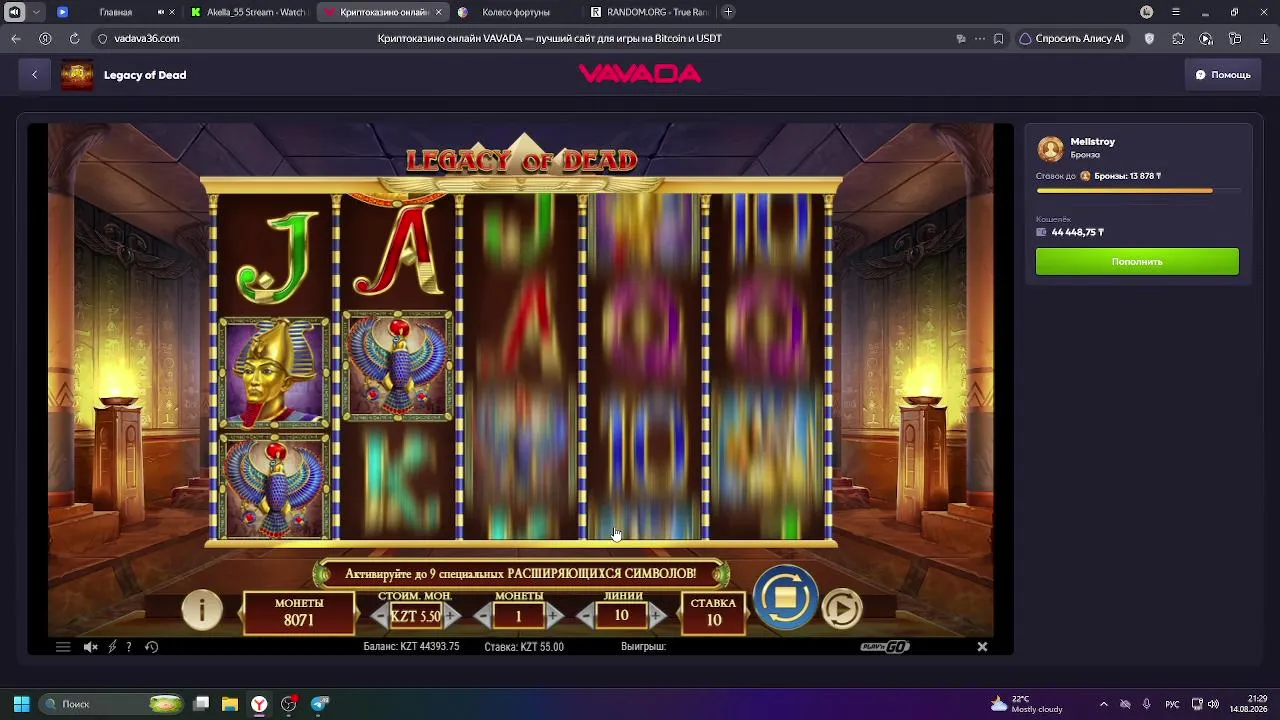The image size is (1280, 720).
Task: Open Yandex Browser taskbar icon
Action: (x=259, y=704)
